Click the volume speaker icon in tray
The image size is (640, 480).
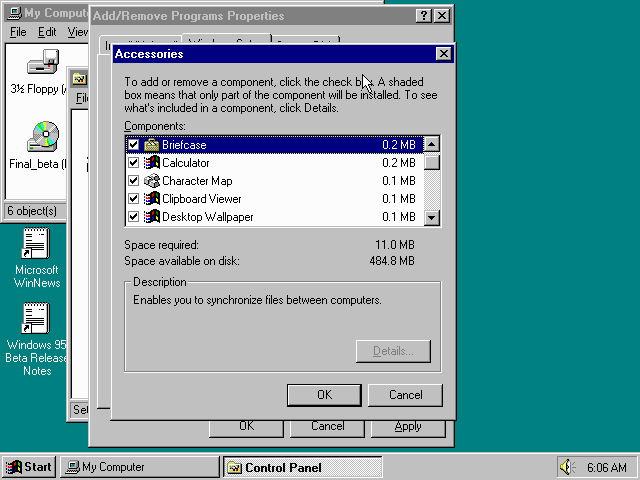[568, 467]
